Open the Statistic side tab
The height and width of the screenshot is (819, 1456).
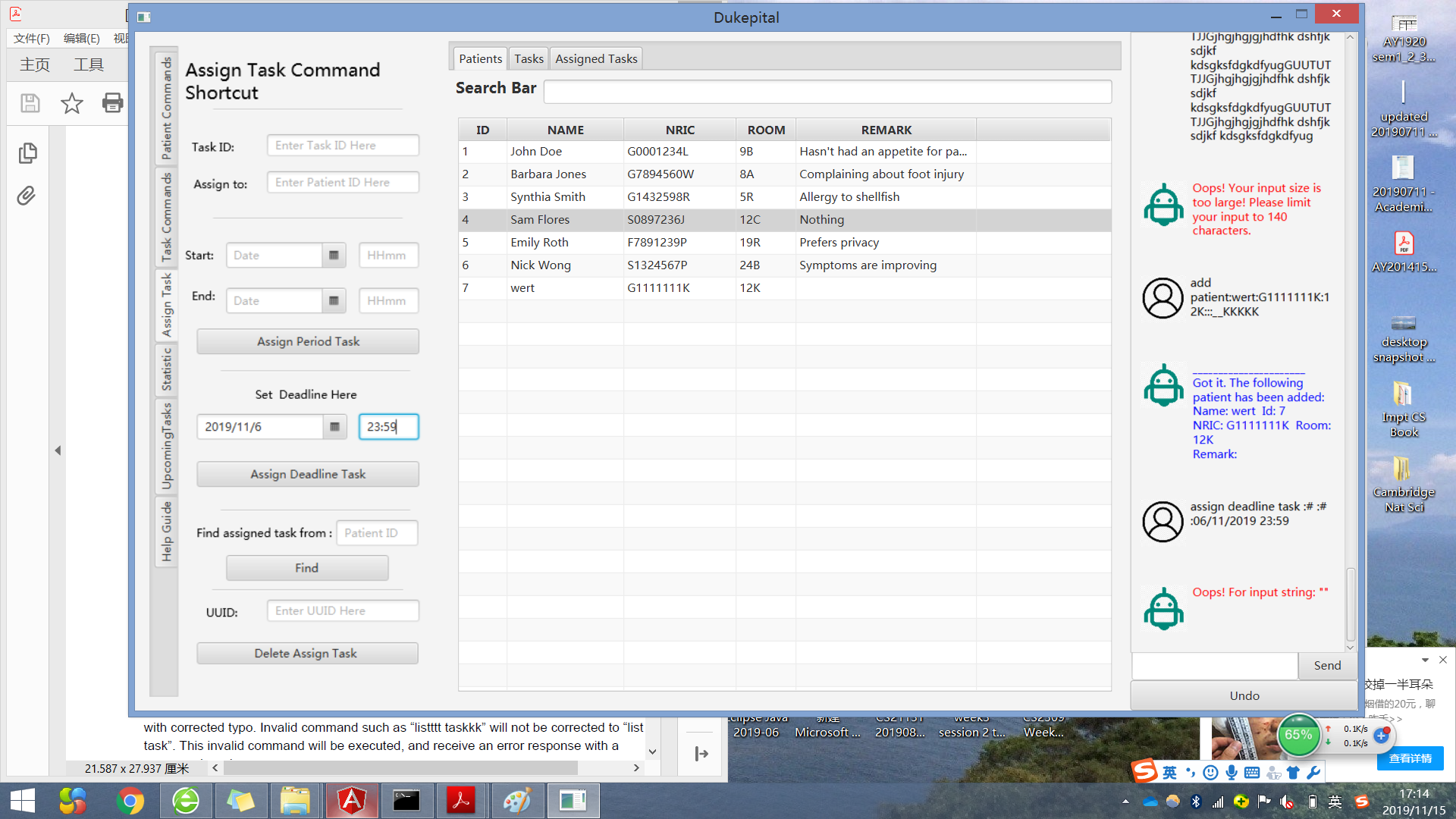[x=166, y=369]
